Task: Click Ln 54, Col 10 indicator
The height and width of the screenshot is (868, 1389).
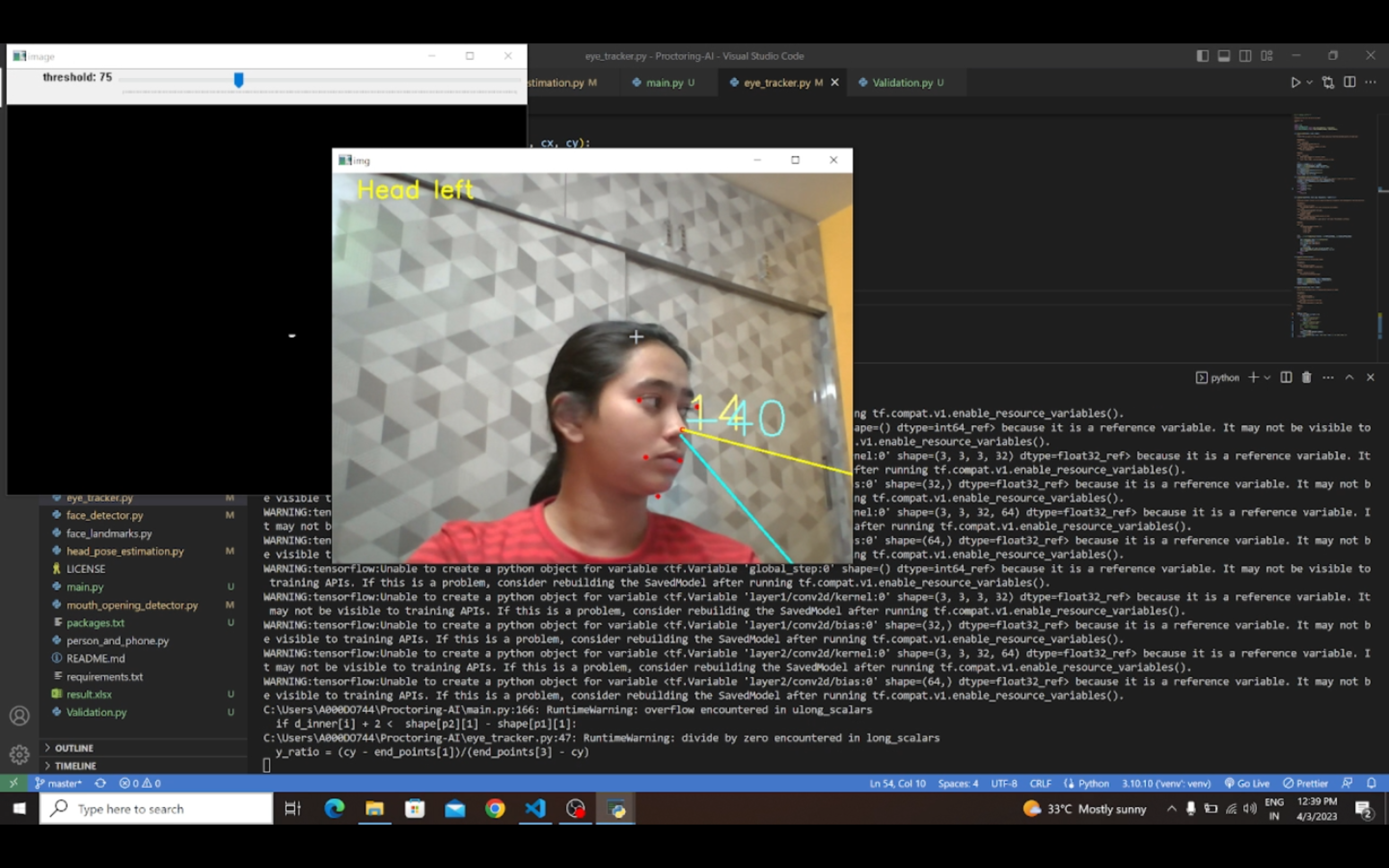Action: pyautogui.click(x=897, y=783)
